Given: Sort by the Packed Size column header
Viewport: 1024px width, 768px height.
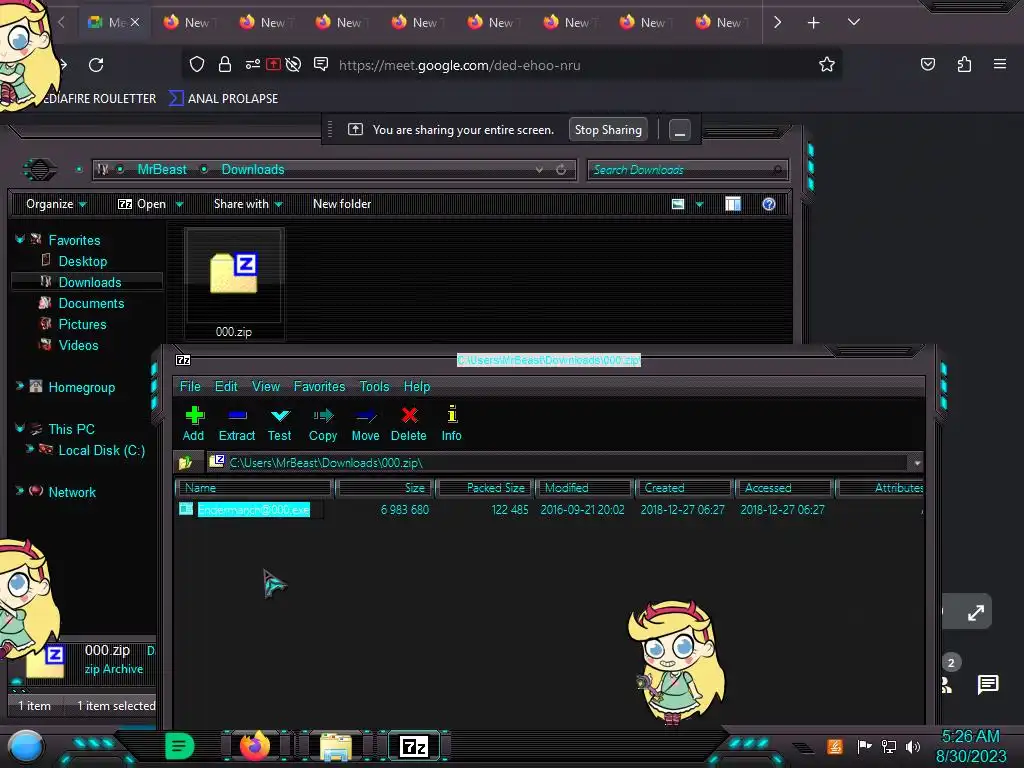Looking at the screenshot, I should [485, 488].
